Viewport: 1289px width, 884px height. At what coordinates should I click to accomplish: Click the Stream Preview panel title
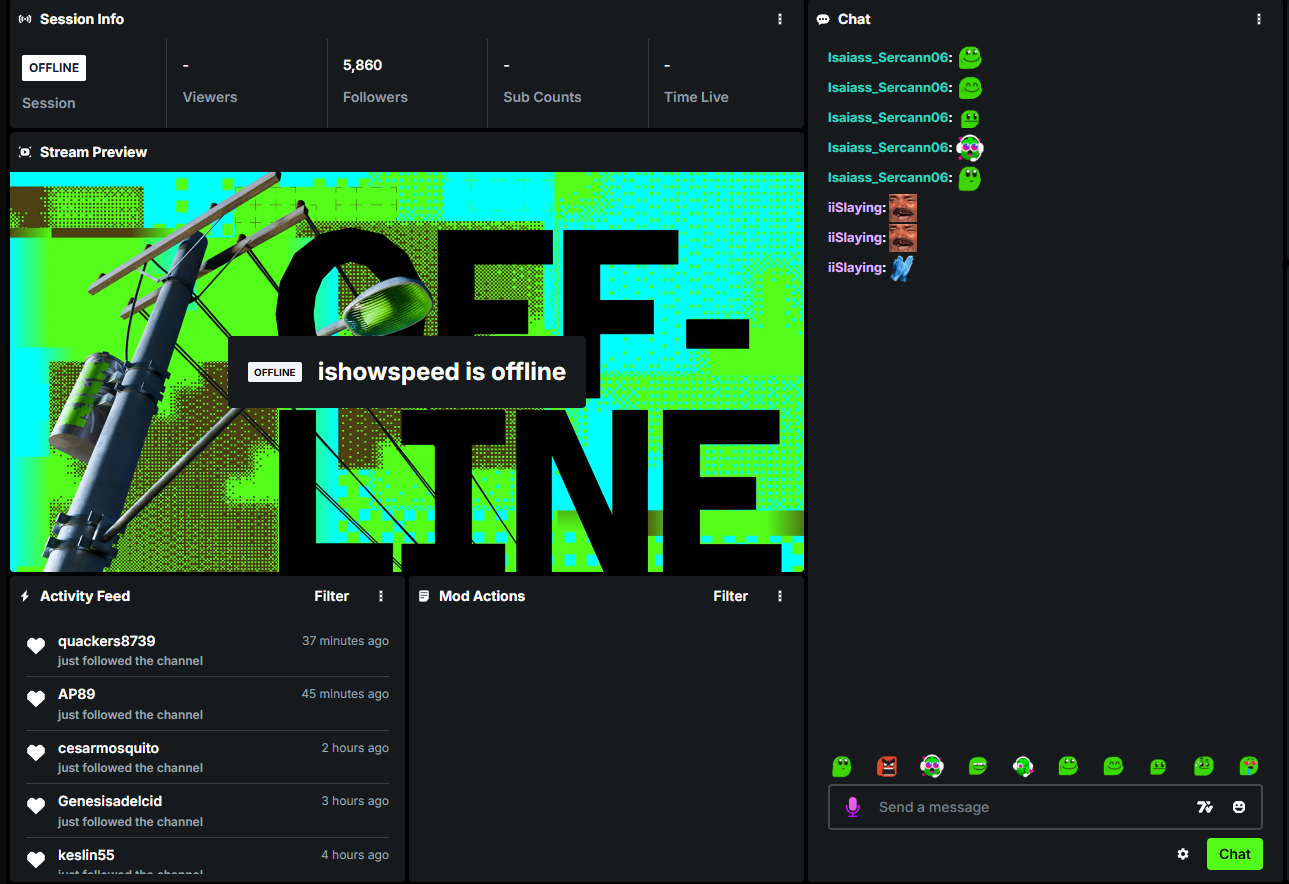pos(93,152)
